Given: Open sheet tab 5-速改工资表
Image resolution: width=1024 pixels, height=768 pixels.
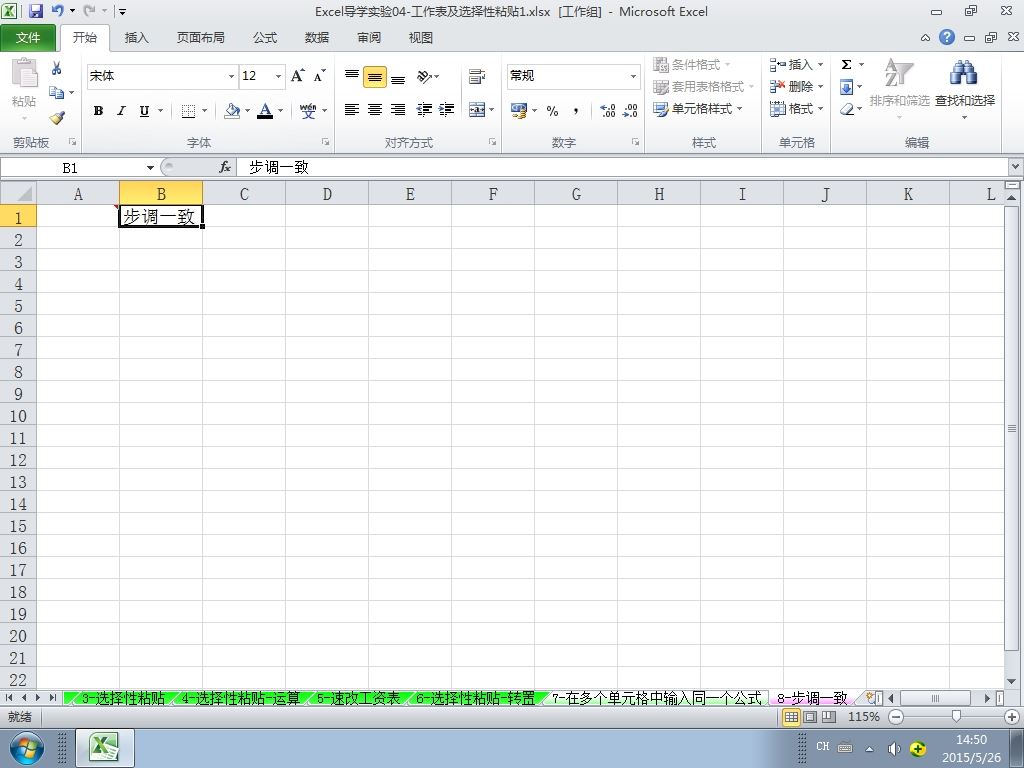Looking at the screenshot, I should pyautogui.click(x=359, y=698).
